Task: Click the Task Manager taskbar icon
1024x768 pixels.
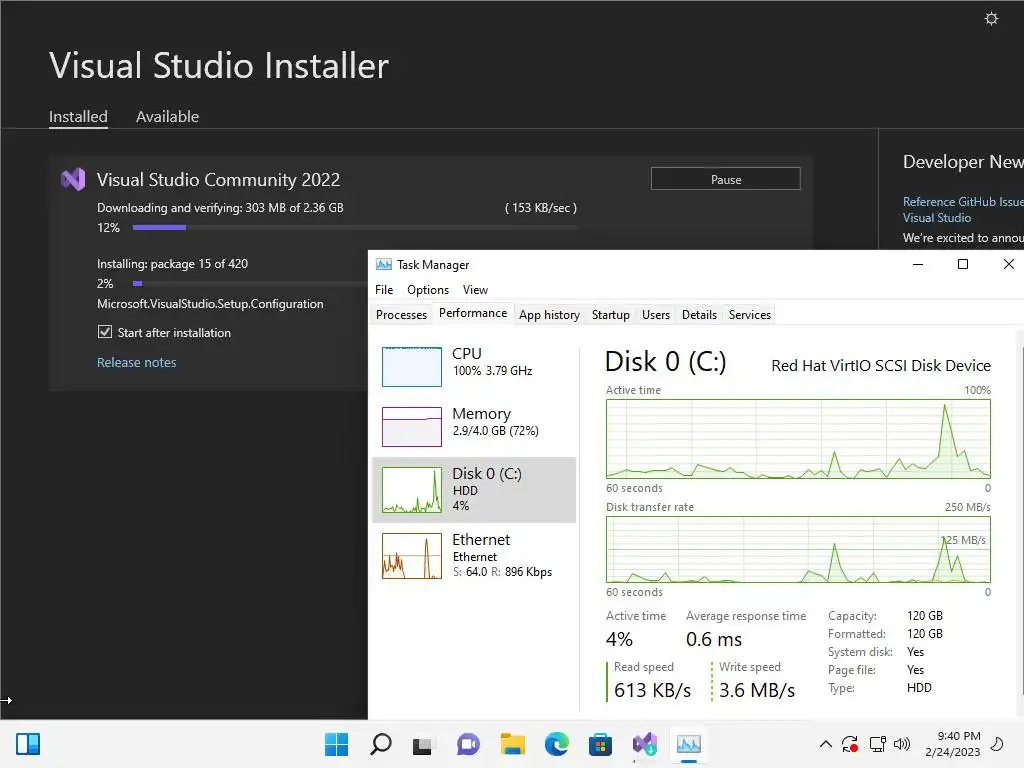Action: pos(688,744)
